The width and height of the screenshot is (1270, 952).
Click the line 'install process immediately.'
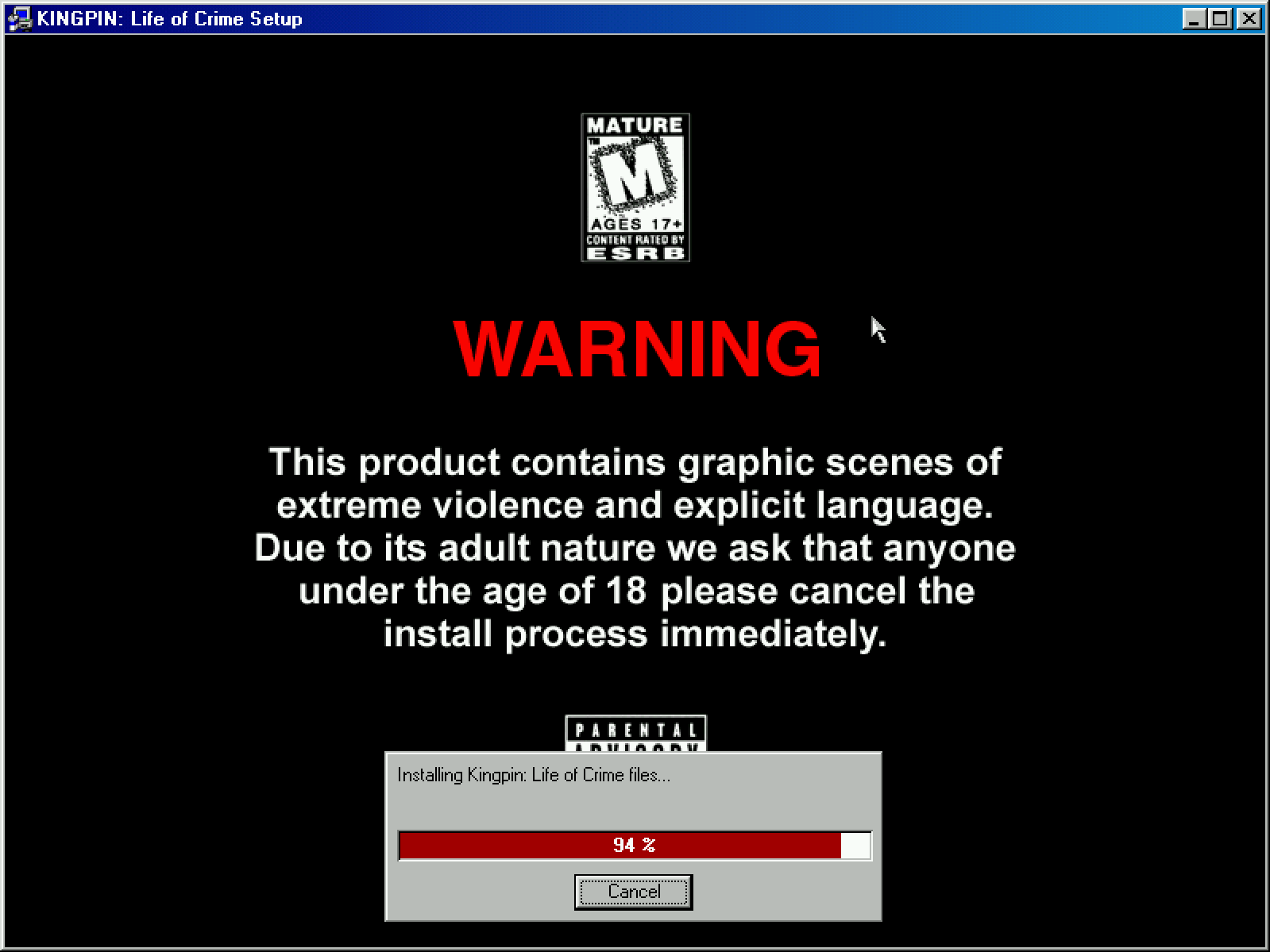tap(635, 634)
